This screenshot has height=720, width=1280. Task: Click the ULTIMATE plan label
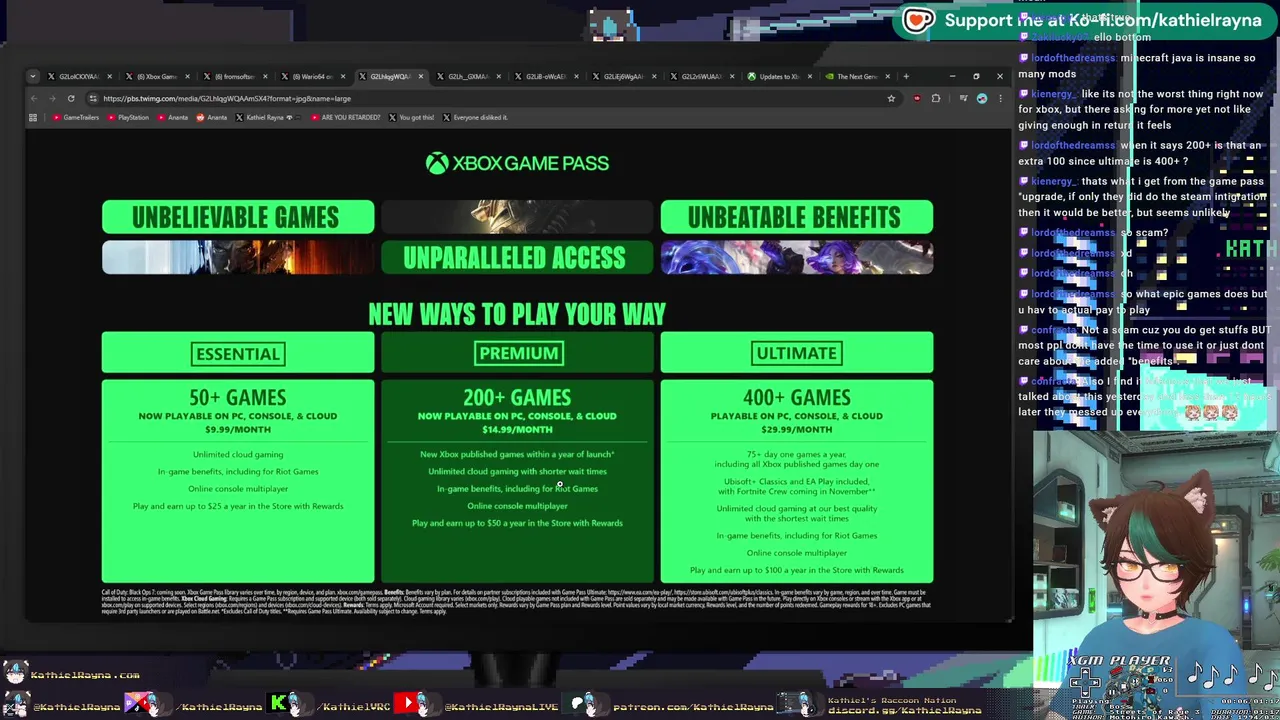click(797, 353)
